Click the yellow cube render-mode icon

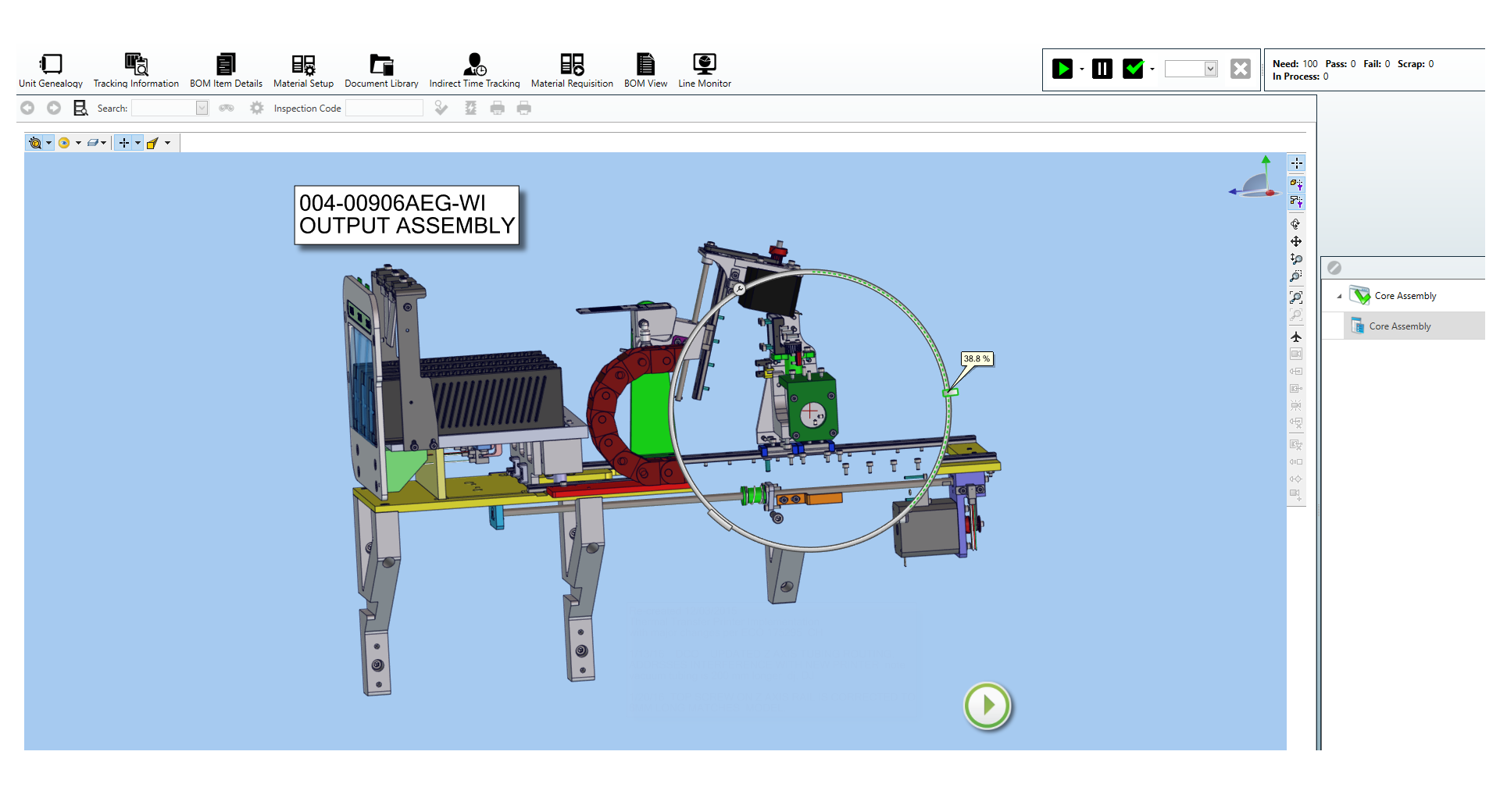153,143
